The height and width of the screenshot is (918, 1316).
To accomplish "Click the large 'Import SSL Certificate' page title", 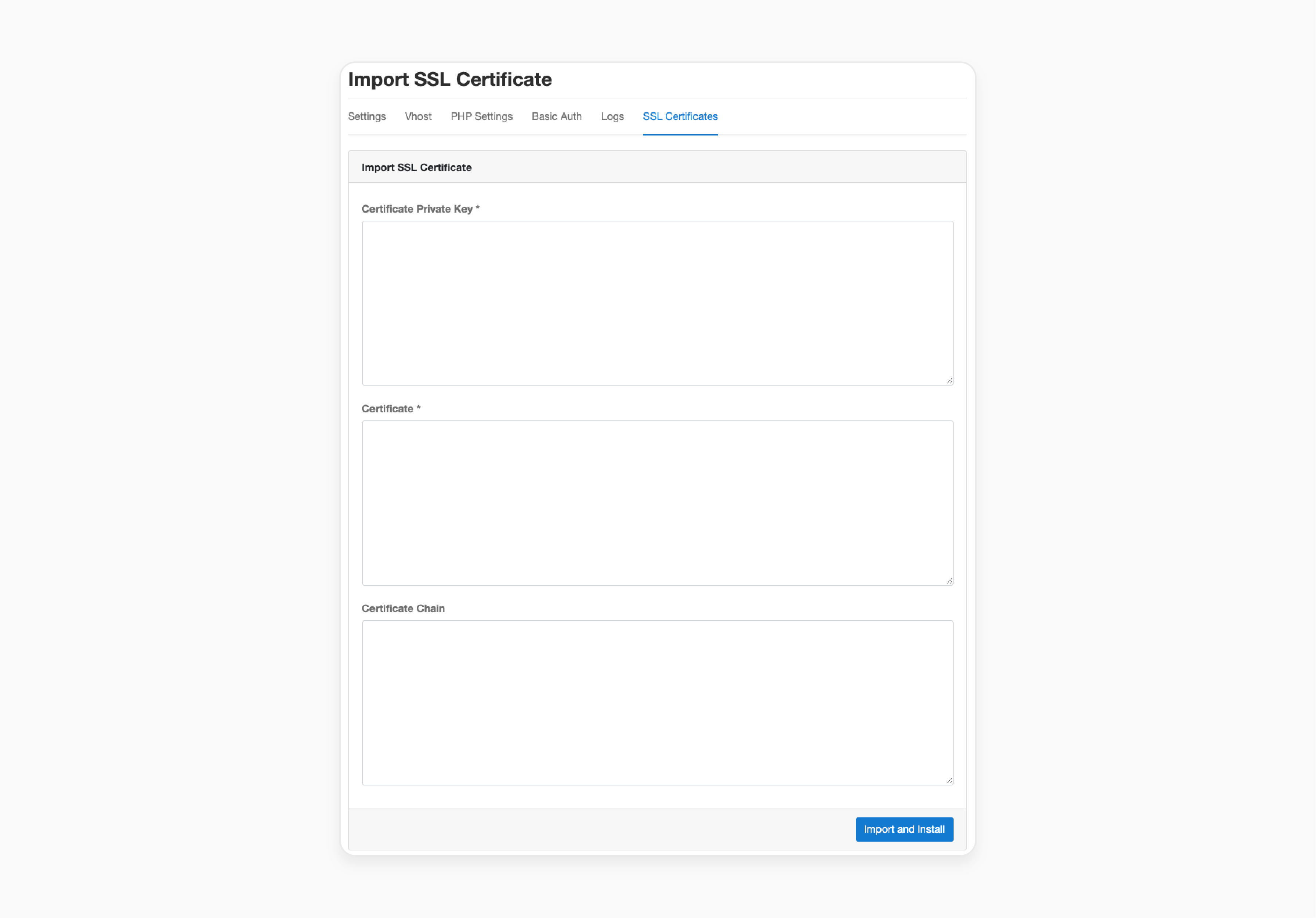I will [x=450, y=79].
